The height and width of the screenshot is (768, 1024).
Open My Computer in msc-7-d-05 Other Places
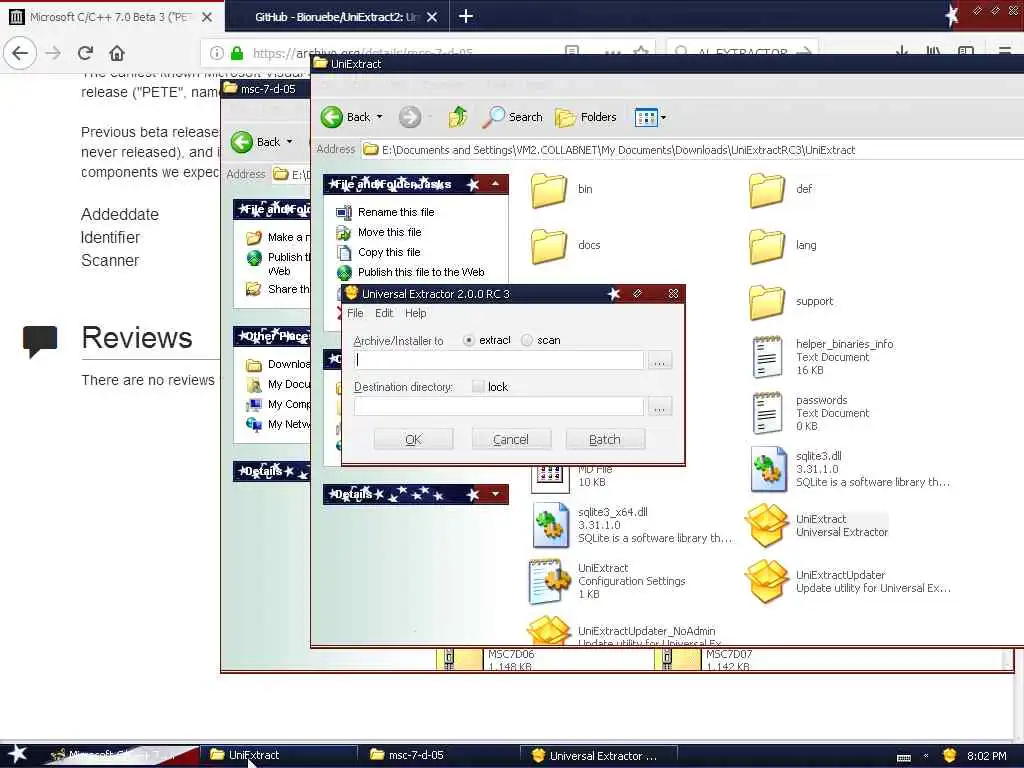pos(278,404)
